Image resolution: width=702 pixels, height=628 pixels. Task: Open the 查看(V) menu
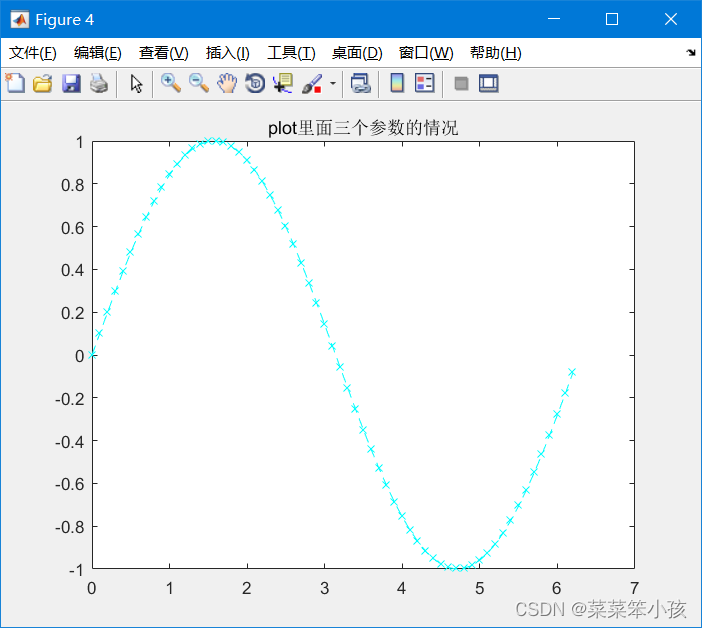tap(164, 53)
